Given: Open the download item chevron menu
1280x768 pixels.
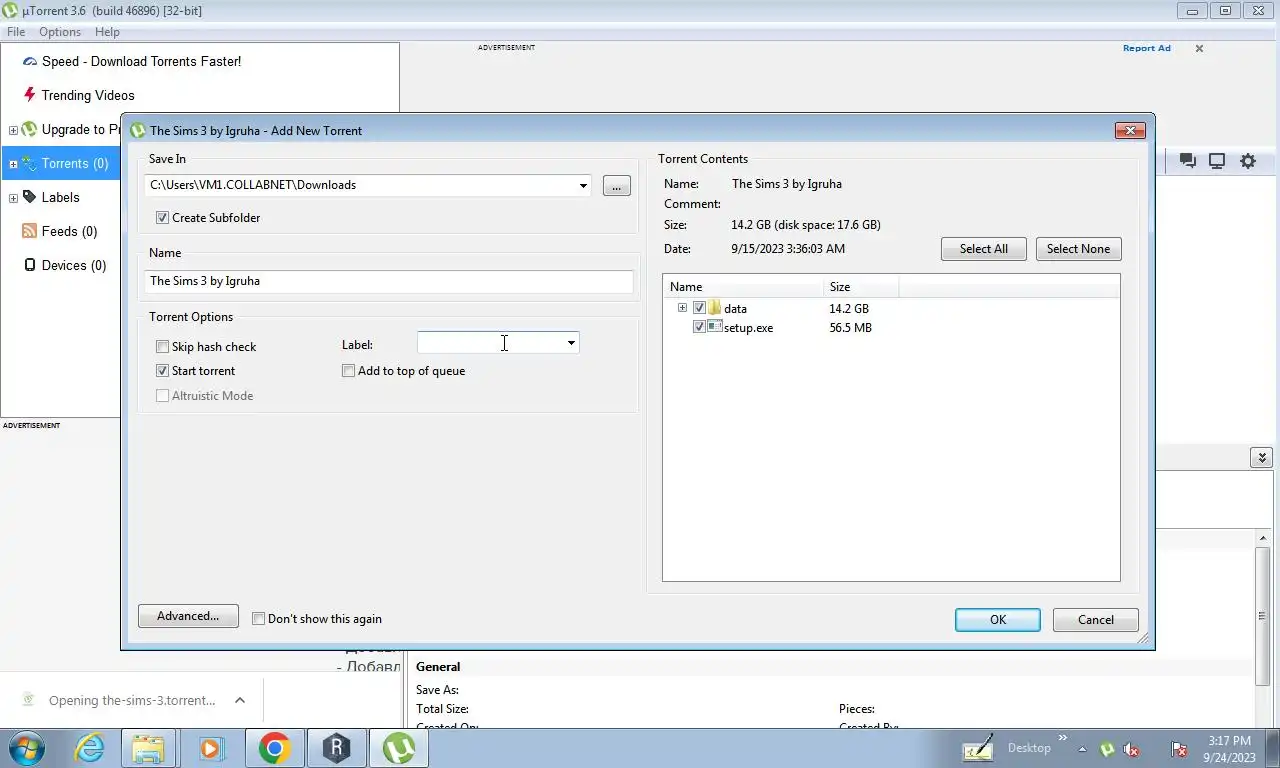Looking at the screenshot, I should 240,700.
